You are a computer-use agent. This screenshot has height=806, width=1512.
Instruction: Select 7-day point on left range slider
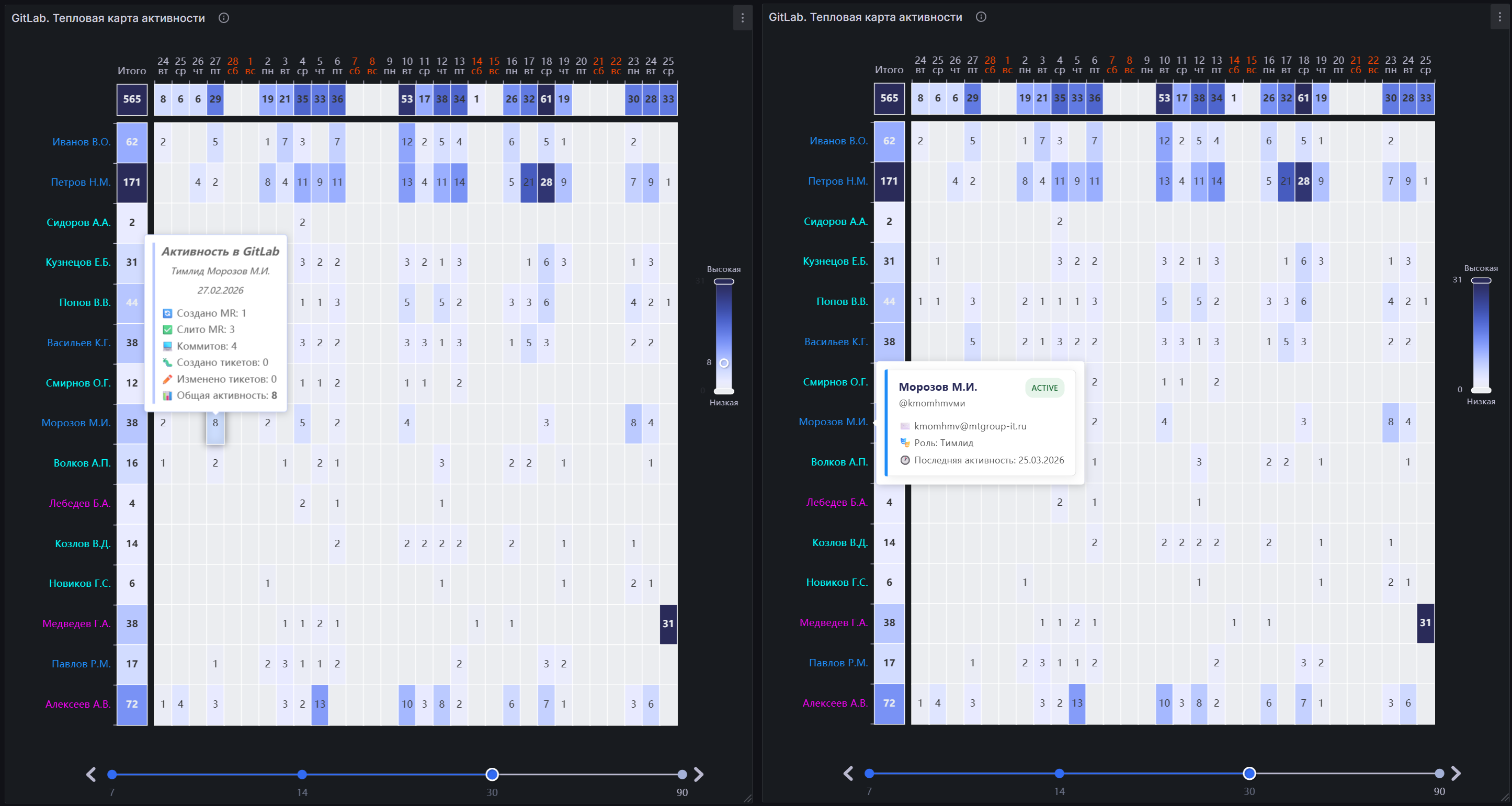112,774
